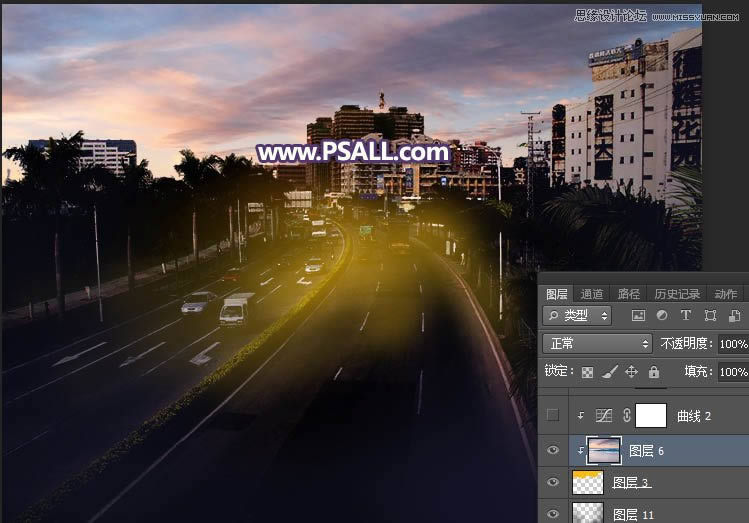Enable lock transparent pixels
Viewport: 749px width, 523px height.
[x=588, y=372]
